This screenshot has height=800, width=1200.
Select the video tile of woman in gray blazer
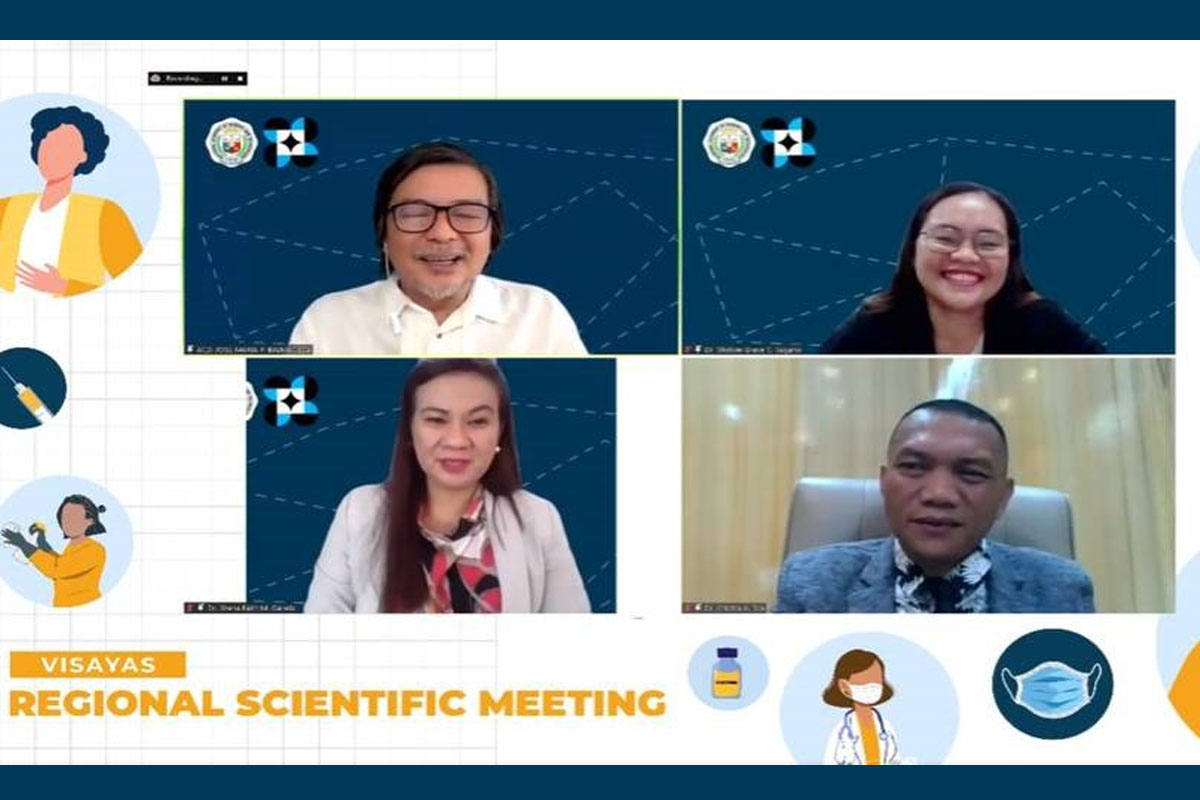point(431,486)
